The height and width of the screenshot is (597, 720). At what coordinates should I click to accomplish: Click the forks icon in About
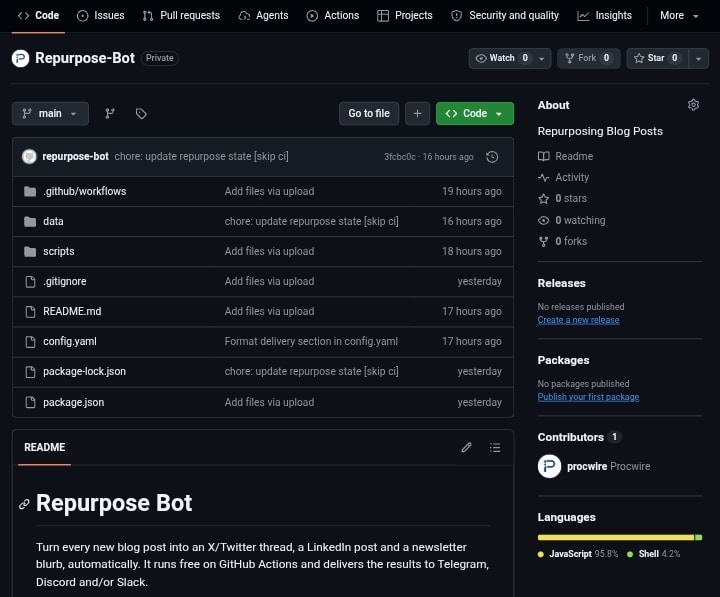544,242
